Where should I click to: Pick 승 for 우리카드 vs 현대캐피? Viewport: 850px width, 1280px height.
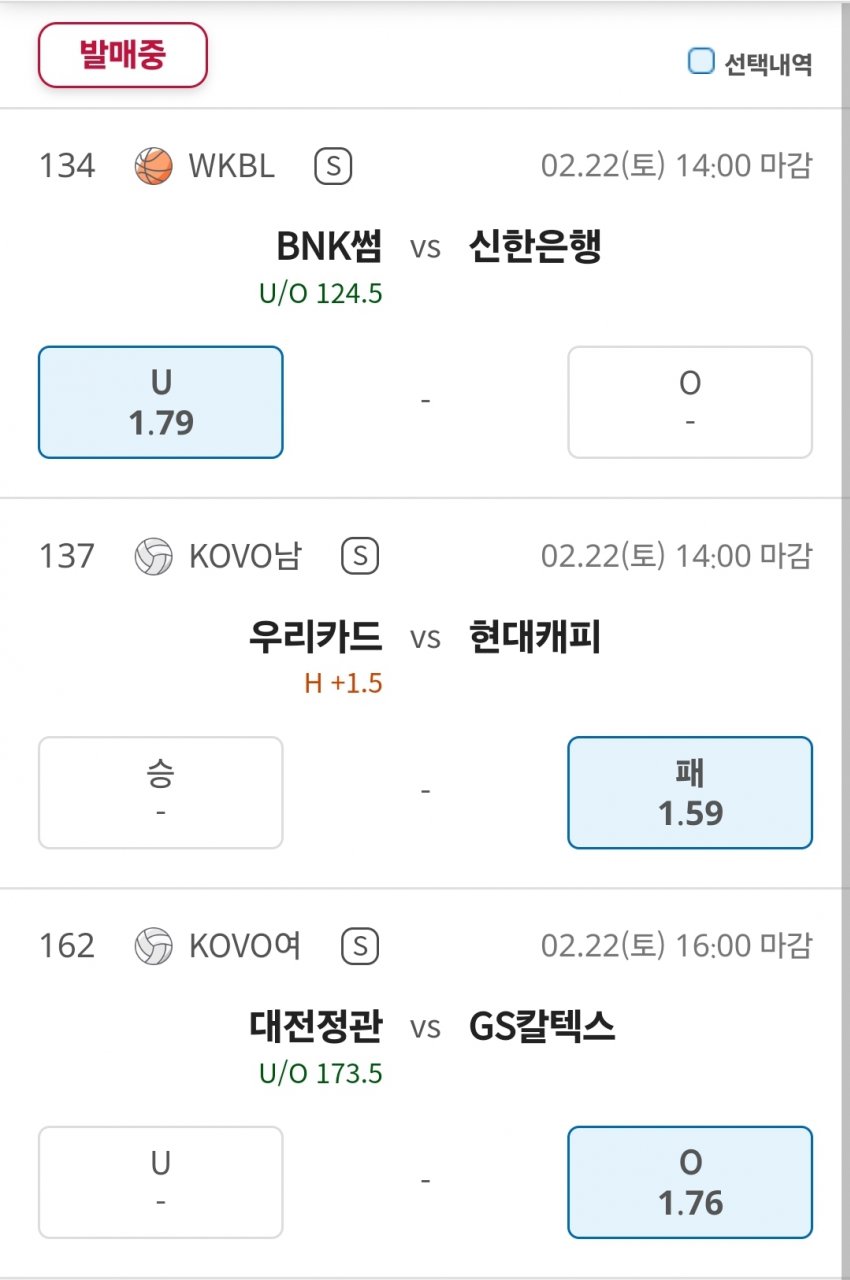[161, 792]
